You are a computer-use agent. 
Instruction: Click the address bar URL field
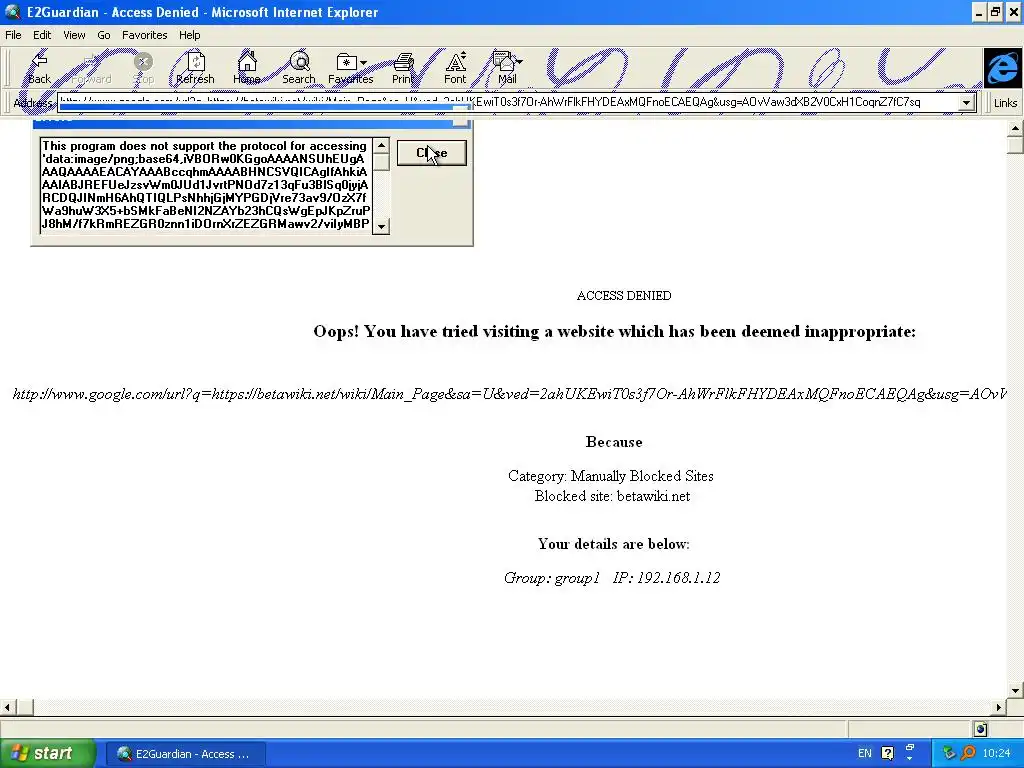click(508, 103)
